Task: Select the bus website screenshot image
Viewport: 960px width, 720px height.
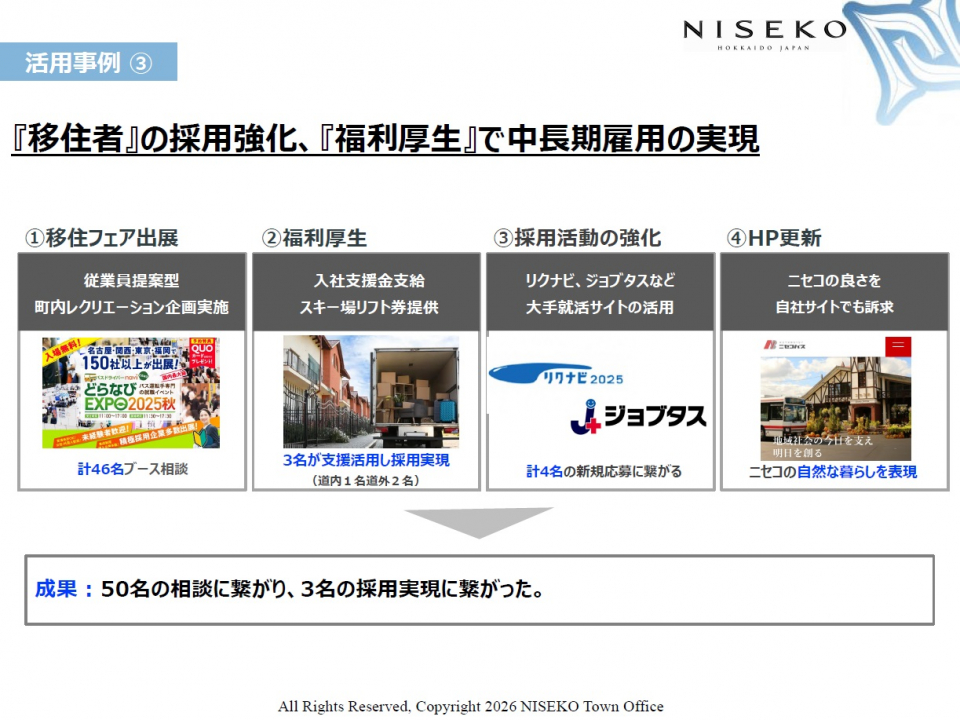Action: (834, 398)
